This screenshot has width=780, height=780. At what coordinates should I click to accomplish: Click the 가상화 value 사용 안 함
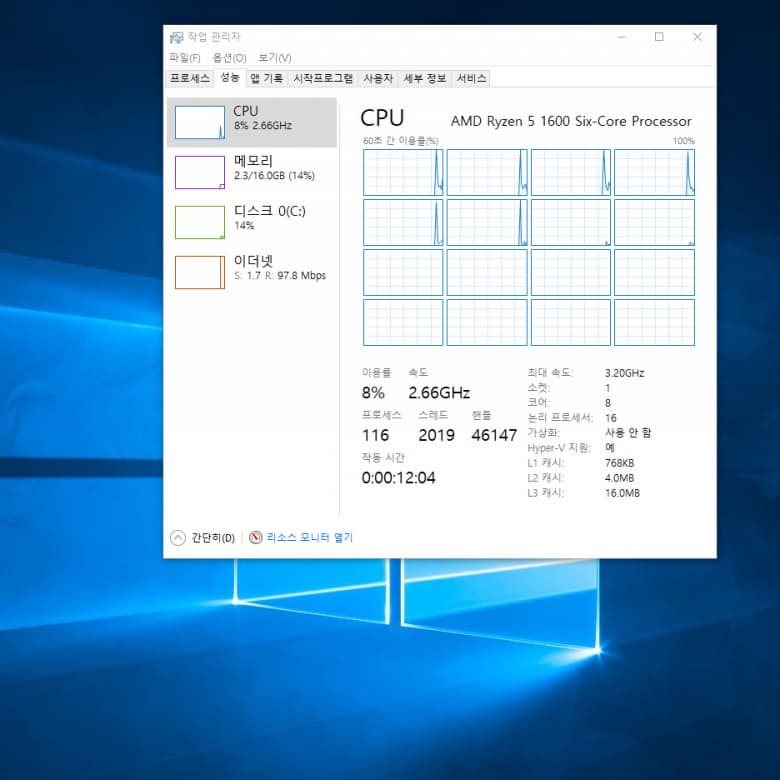[628, 432]
